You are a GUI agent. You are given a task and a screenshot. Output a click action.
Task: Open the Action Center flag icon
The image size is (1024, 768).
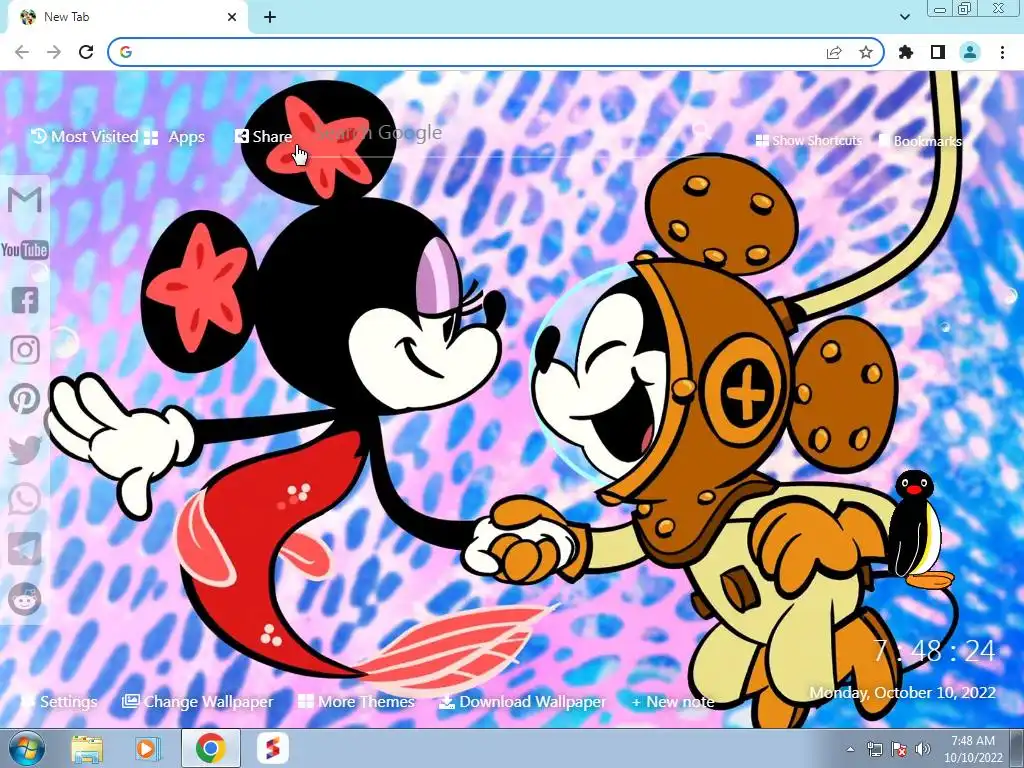click(899, 749)
